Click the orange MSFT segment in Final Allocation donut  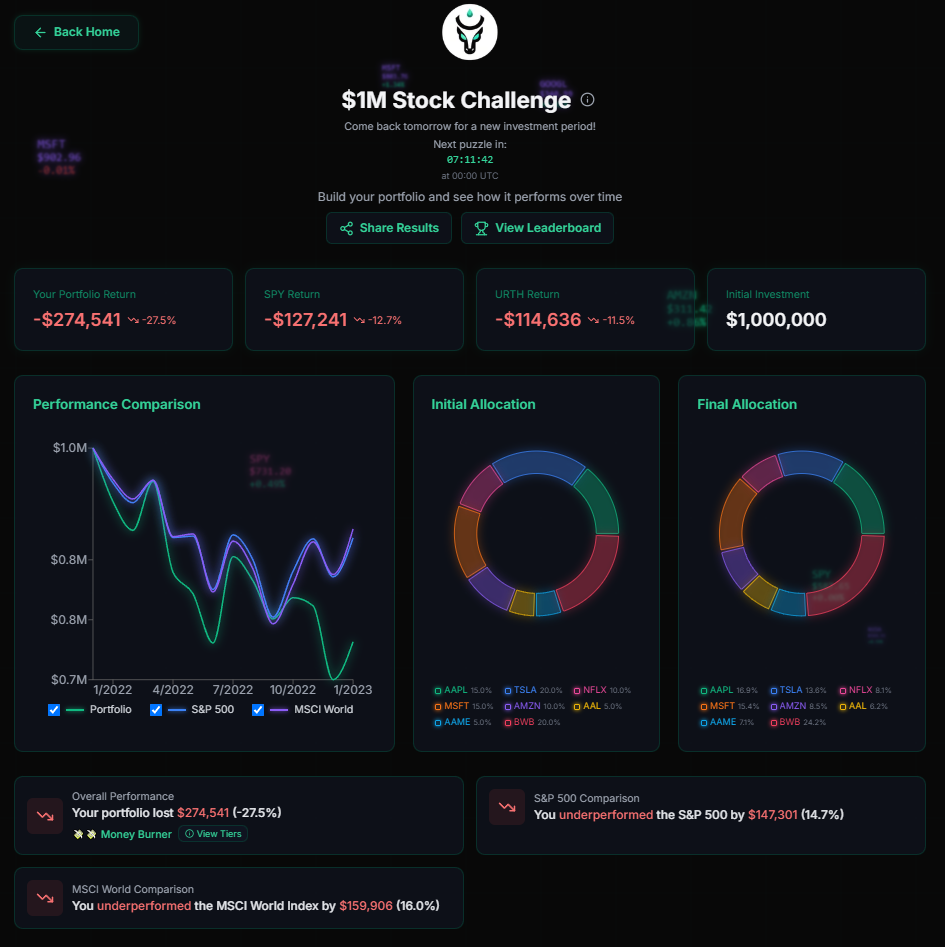point(734,513)
